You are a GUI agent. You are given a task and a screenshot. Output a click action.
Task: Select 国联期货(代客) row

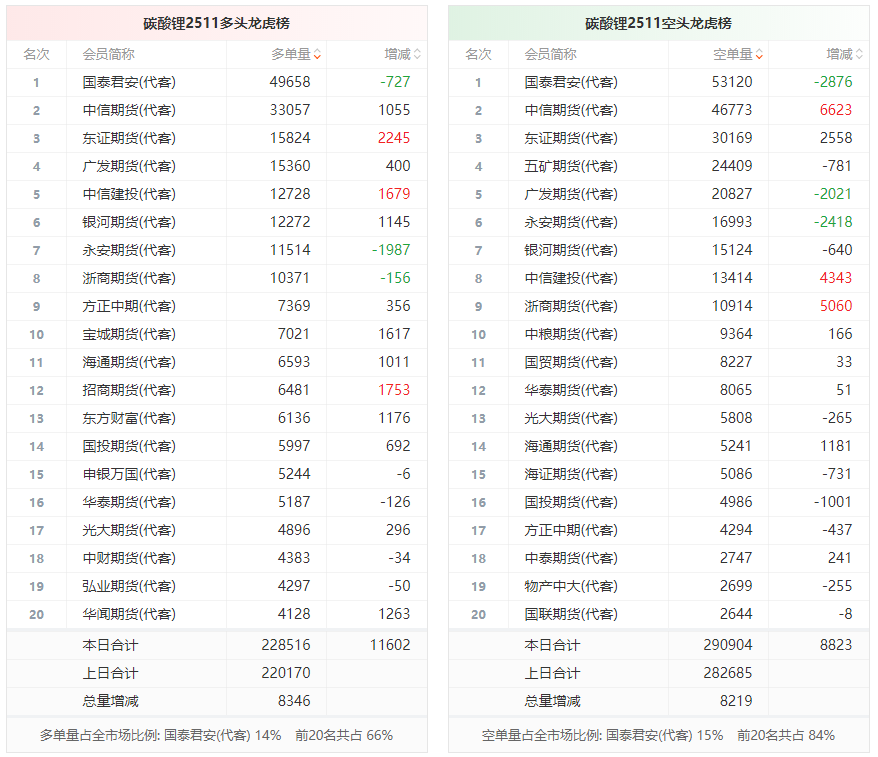(658, 614)
